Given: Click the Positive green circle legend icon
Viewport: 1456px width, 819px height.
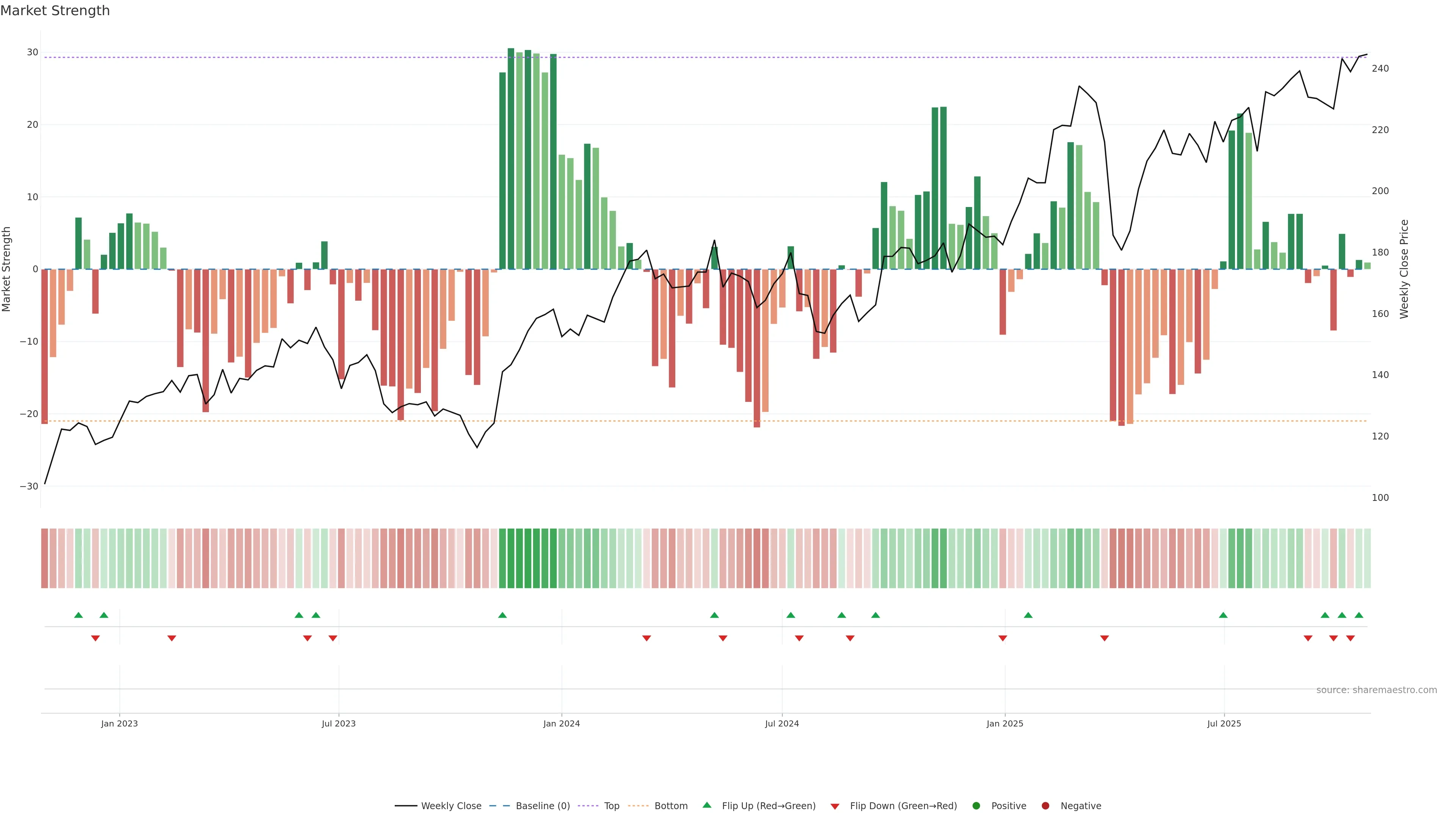Looking at the screenshot, I should pos(976,806).
